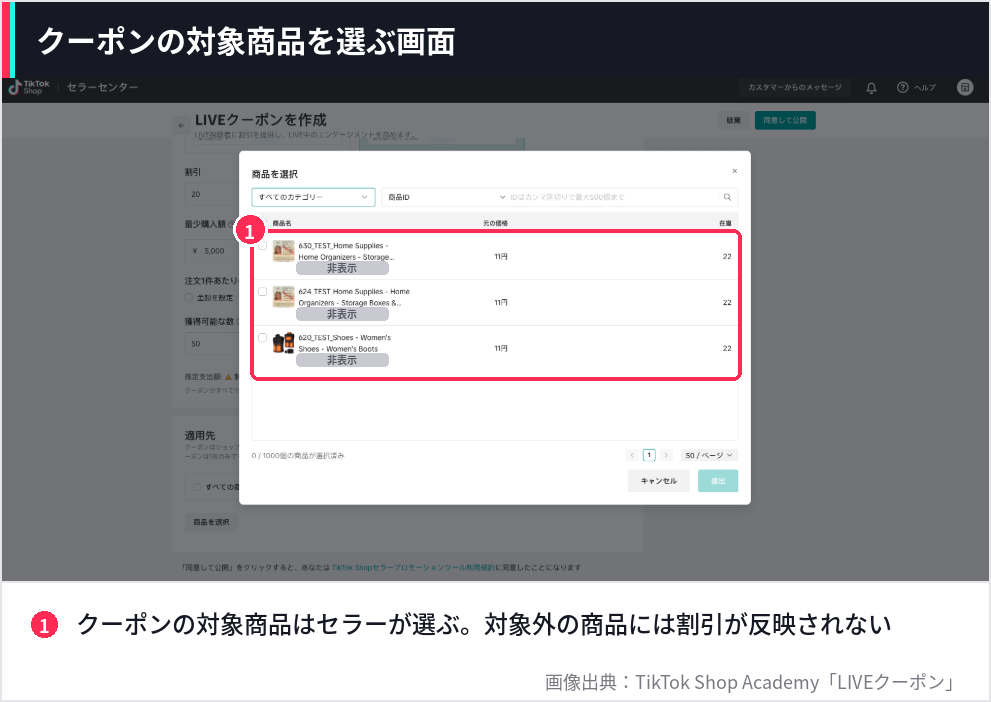Select the すべての商品 radio option under 適用先

point(197,487)
